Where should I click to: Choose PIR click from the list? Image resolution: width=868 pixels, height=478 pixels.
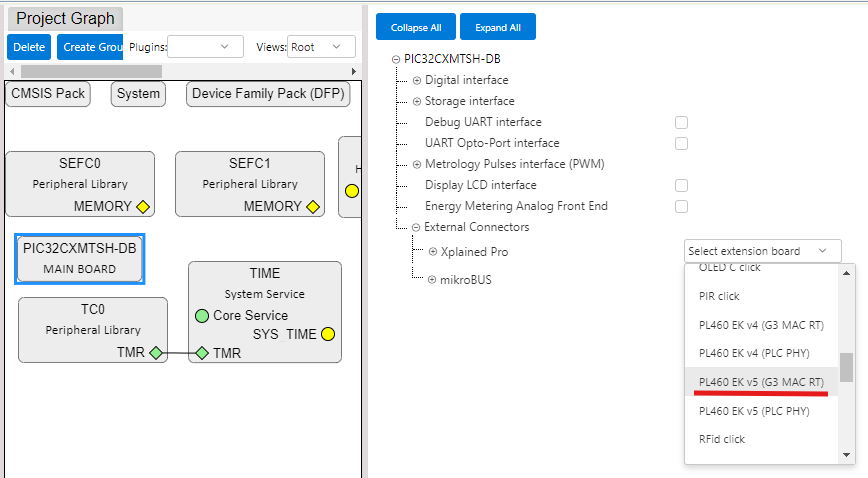pyautogui.click(x=719, y=296)
